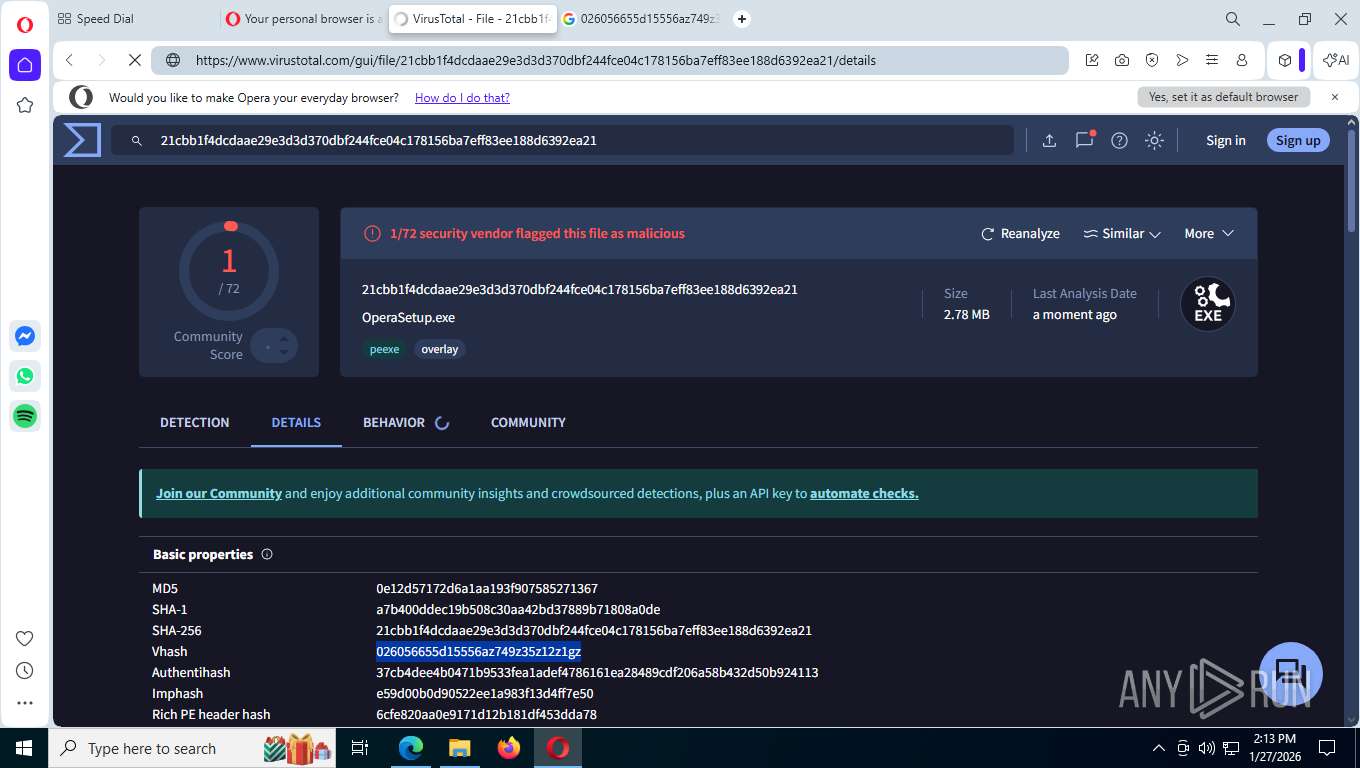Select SHA-1 hash value text
This screenshot has height=768, width=1360.
tap(518, 609)
